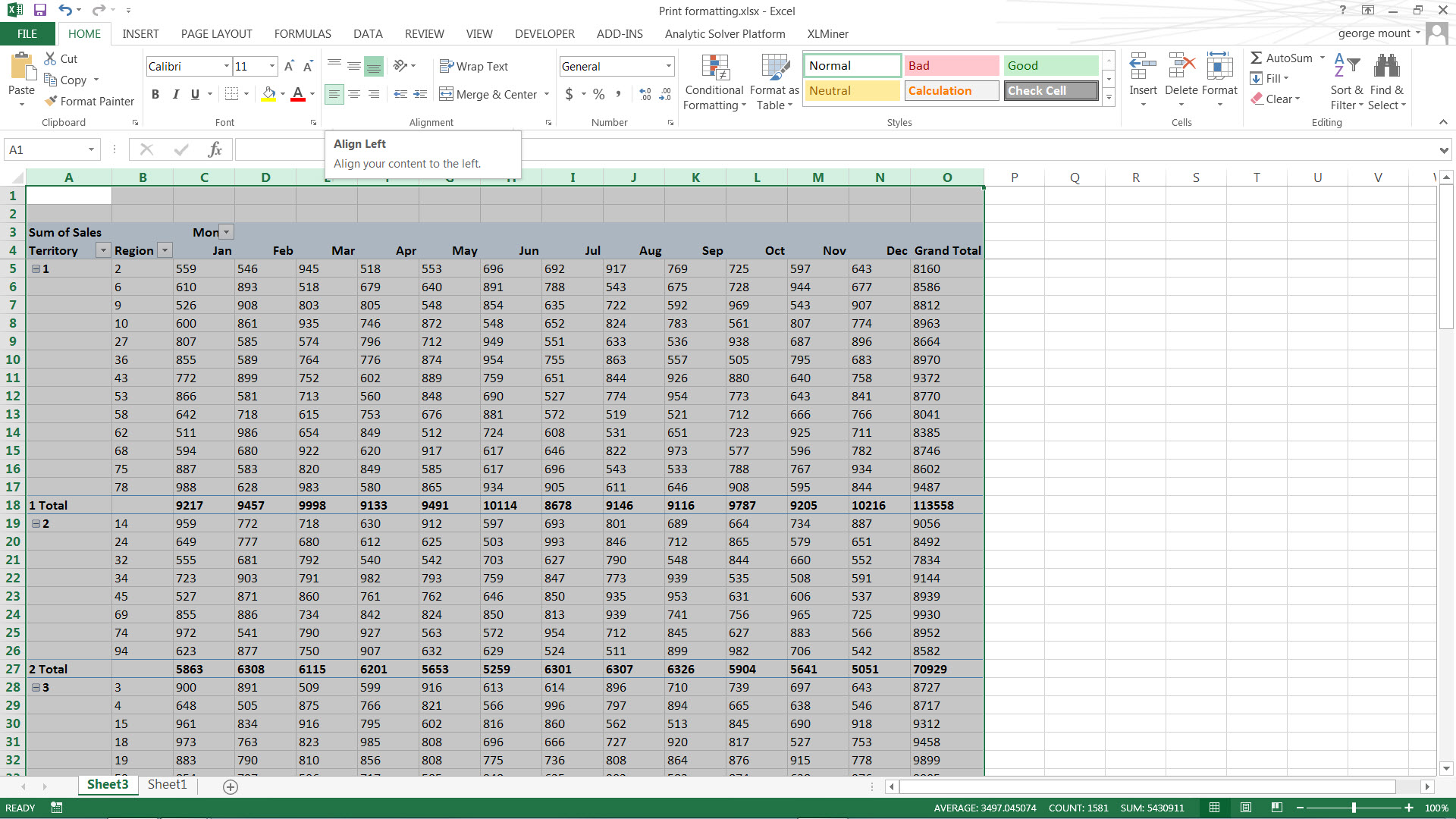Click the Merge & Center button
The width and height of the screenshot is (1456, 819).
[488, 94]
